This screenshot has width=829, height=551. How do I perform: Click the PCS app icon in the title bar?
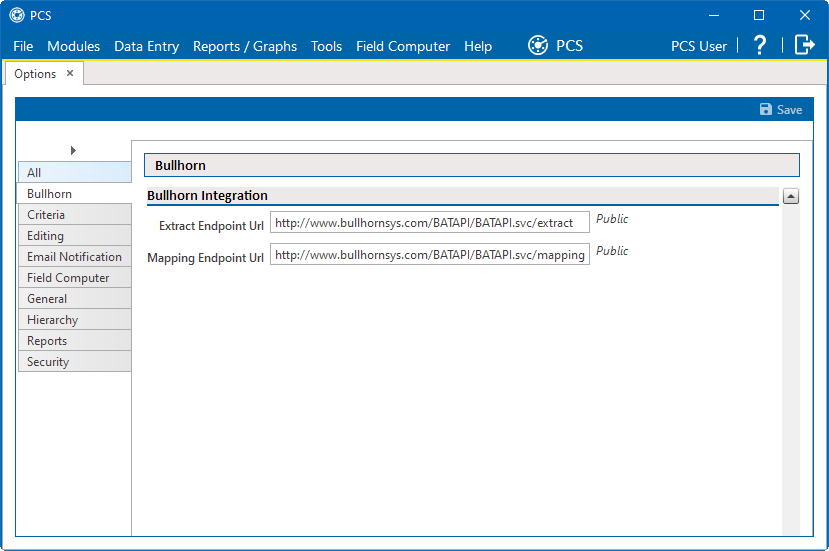click(x=17, y=15)
